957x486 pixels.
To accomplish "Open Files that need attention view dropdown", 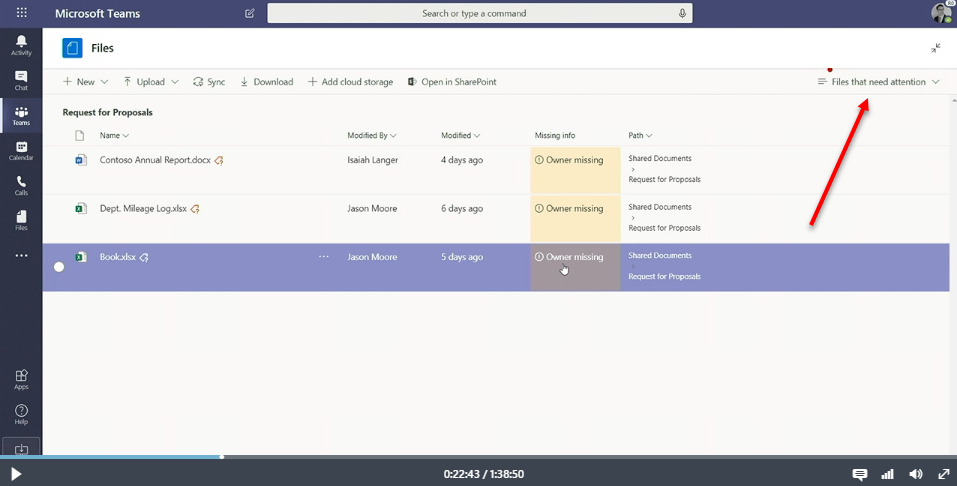I will (x=878, y=82).
